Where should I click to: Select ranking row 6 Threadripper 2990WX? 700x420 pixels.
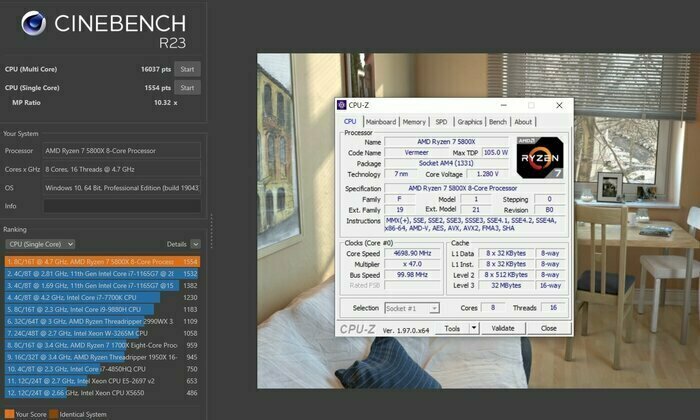point(102,321)
